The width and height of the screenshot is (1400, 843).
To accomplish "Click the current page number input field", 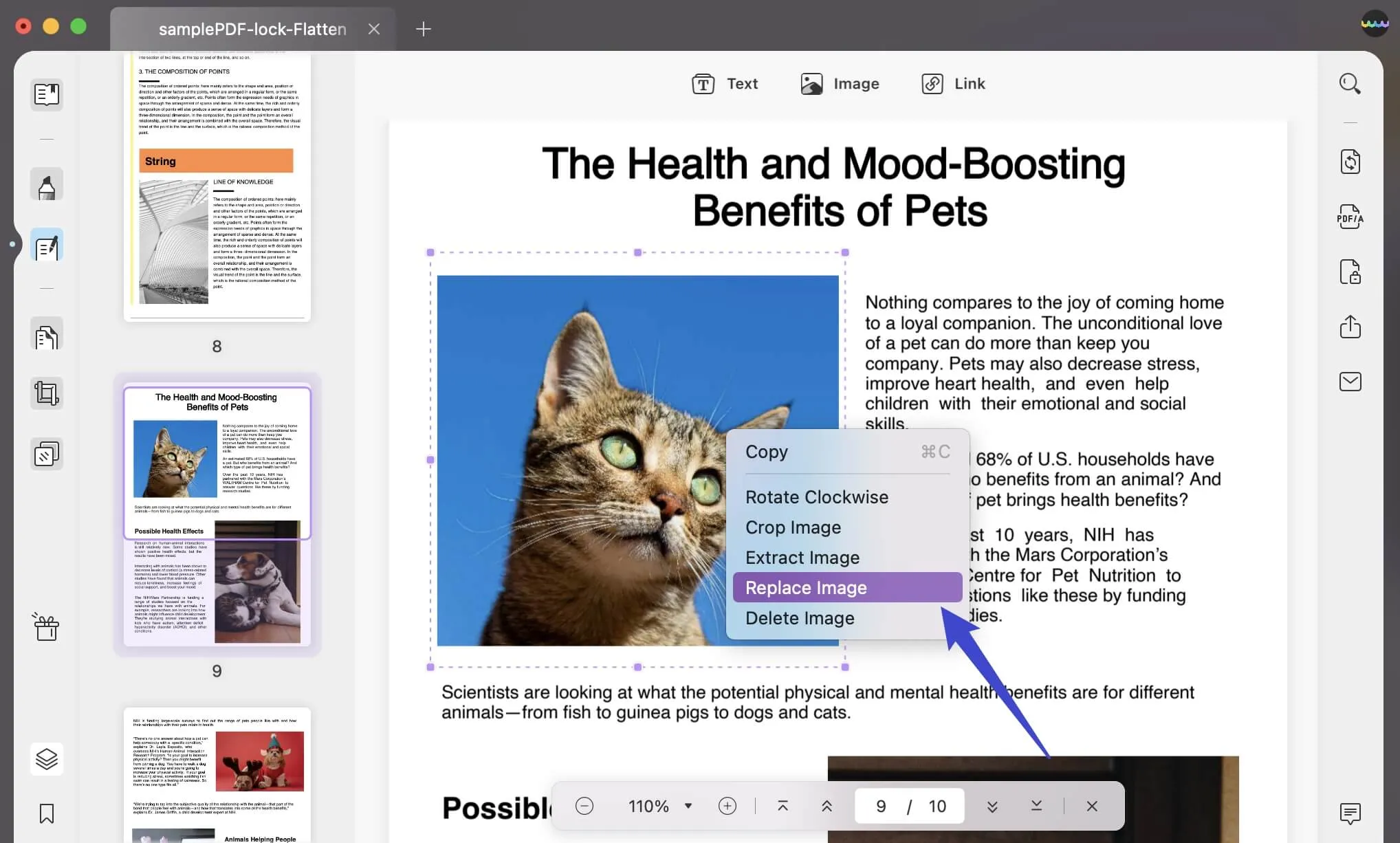I will tap(879, 806).
